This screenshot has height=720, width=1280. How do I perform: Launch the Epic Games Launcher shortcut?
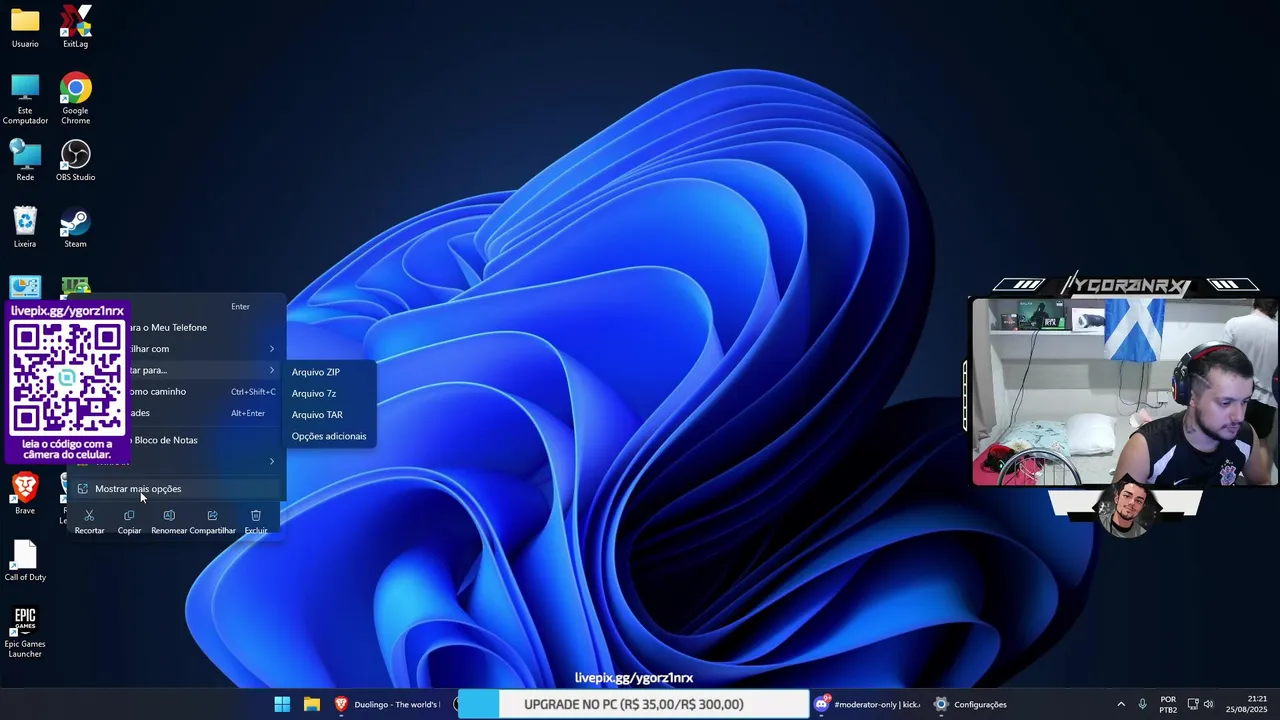click(x=25, y=633)
